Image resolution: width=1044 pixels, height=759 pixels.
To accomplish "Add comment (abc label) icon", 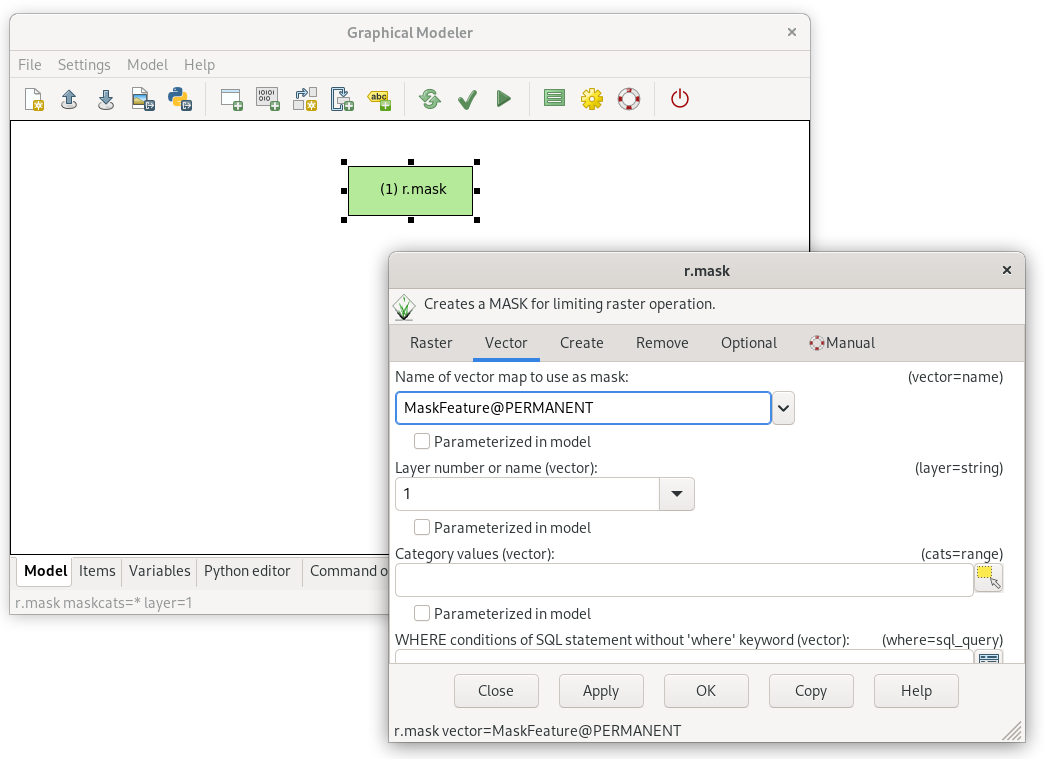I will coord(380,100).
